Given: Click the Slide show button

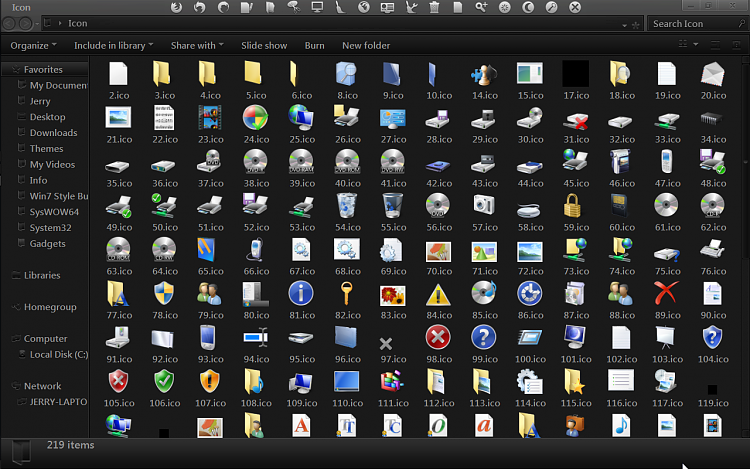Looking at the screenshot, I should (264, 46).
